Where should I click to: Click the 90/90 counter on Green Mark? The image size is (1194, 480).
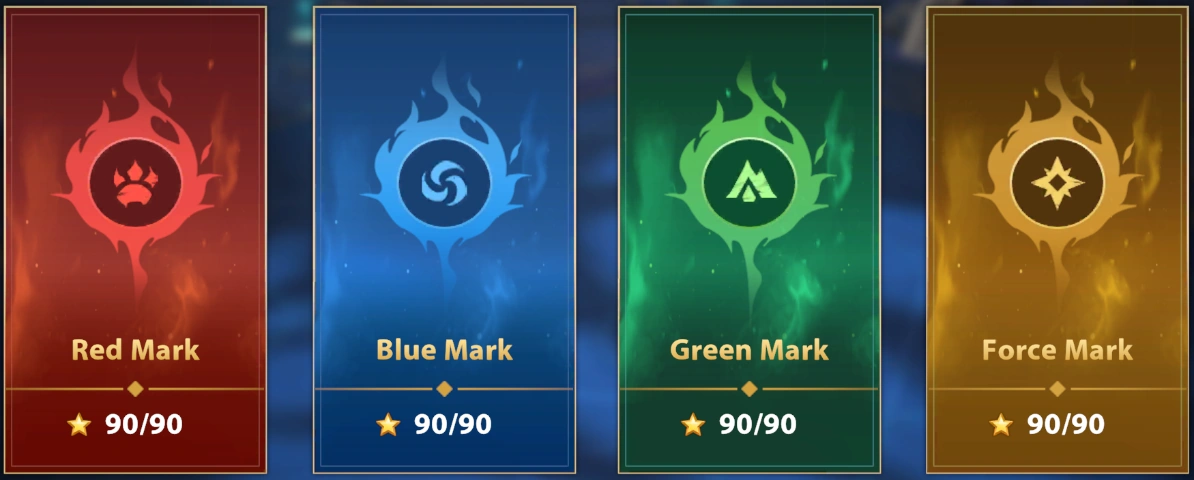tap(758, 424)
